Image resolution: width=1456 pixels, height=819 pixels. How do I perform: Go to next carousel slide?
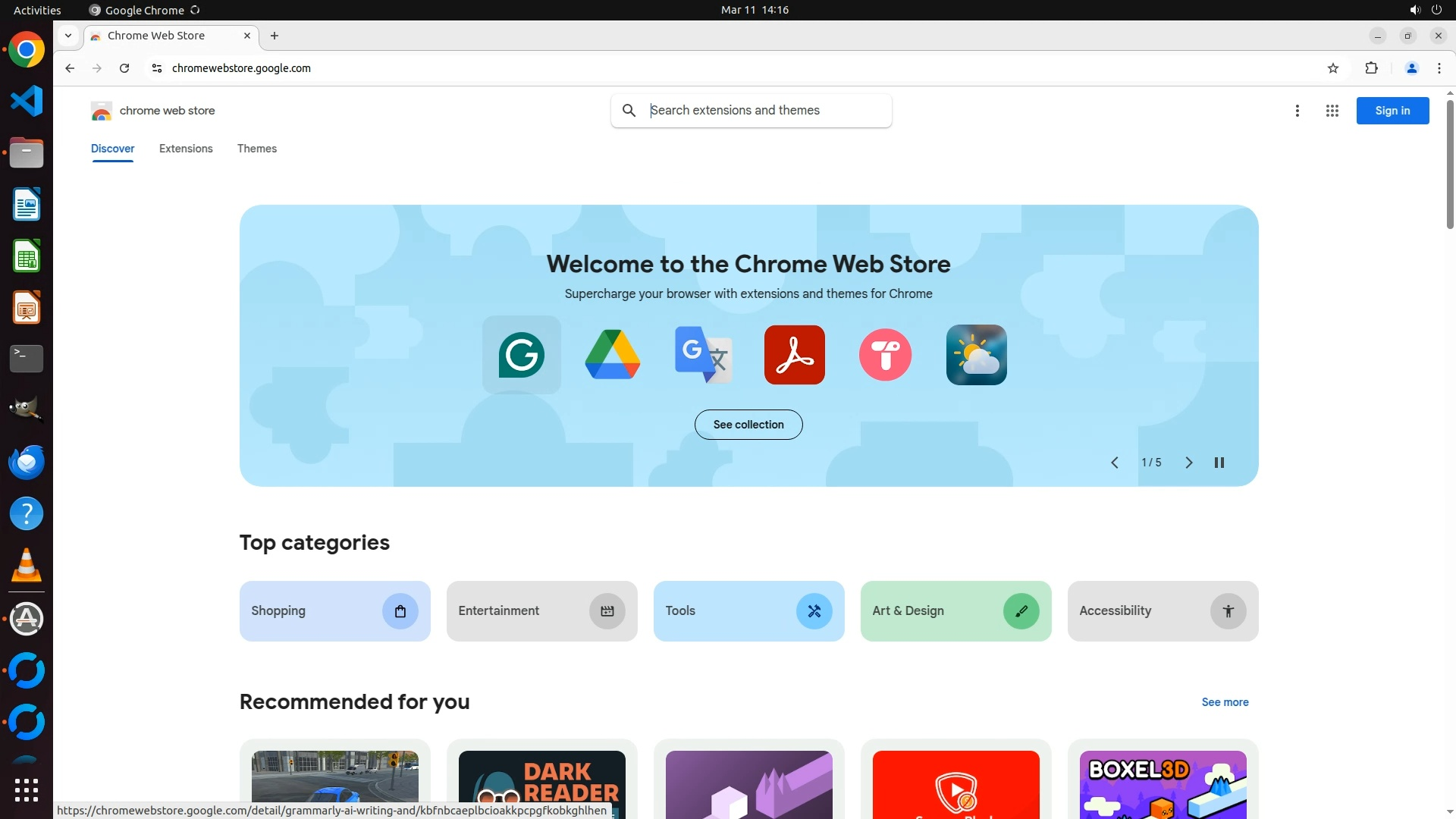pyautogui.click(x=1188, y=463)
